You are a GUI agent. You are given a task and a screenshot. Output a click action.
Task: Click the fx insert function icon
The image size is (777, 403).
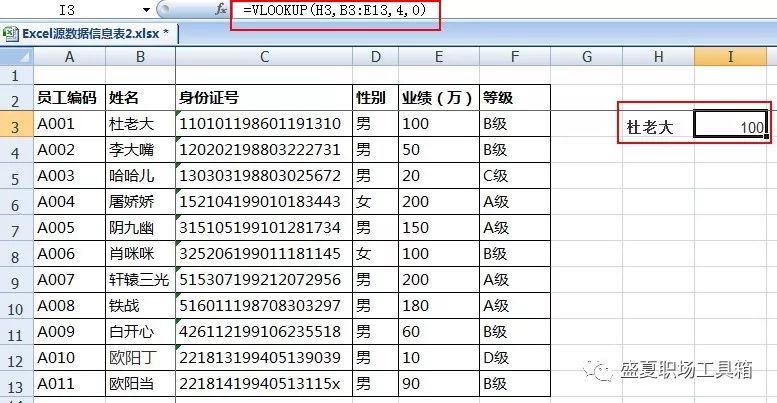click(221, 9)
